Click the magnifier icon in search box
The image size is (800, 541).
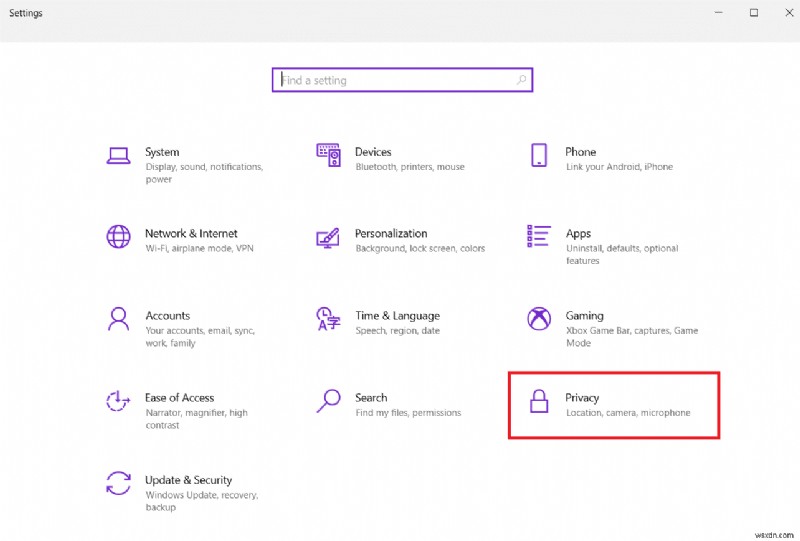521,80
